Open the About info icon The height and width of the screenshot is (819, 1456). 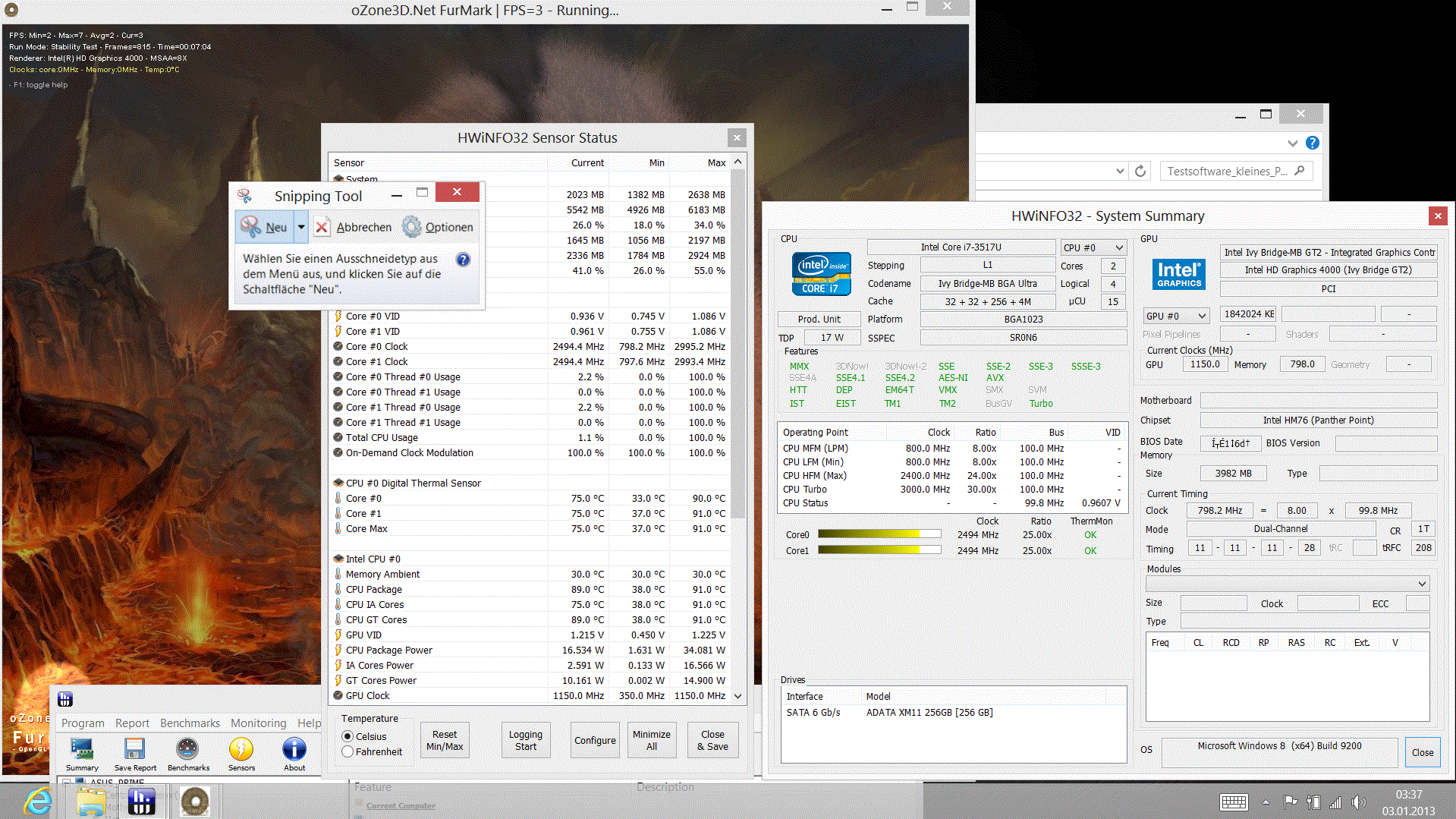pos(294,749)
